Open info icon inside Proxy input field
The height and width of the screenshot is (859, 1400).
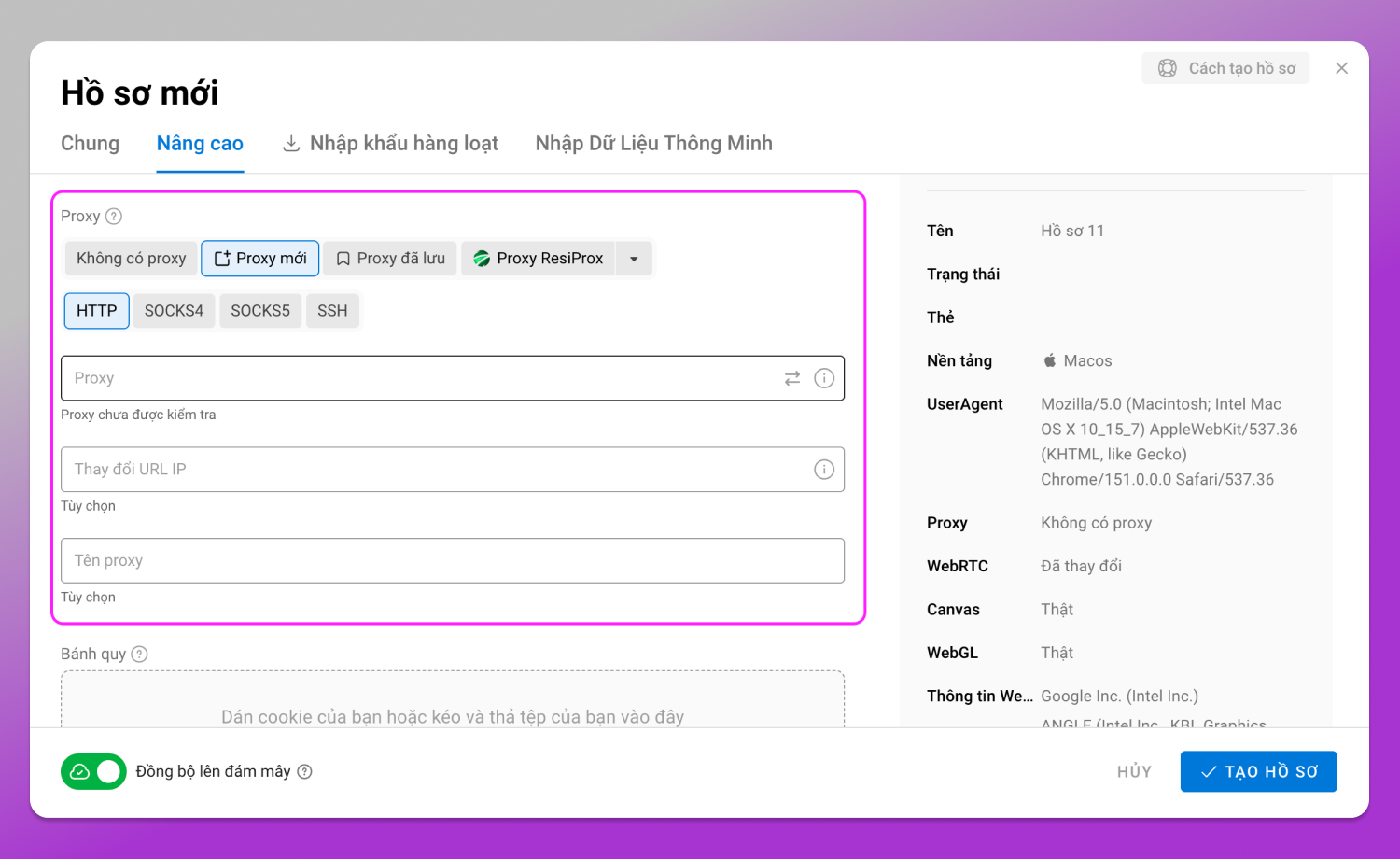(x=824, y=378)
